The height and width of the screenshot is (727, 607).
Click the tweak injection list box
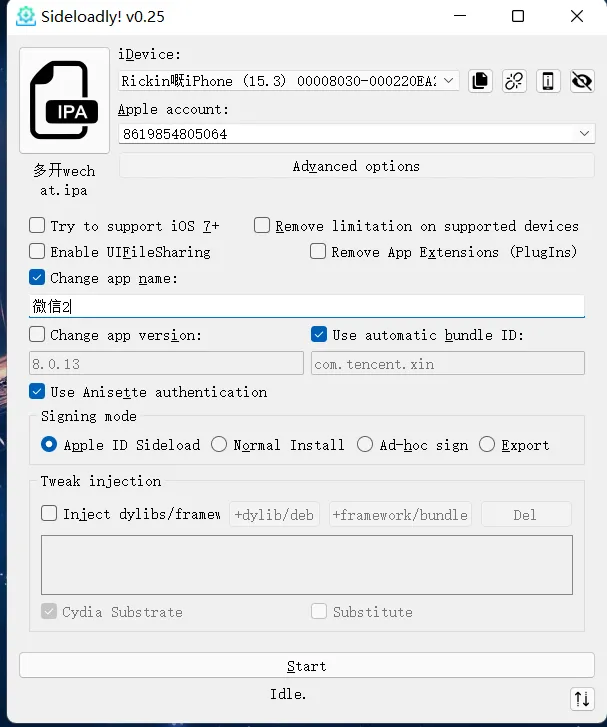(x=307, y=565)
